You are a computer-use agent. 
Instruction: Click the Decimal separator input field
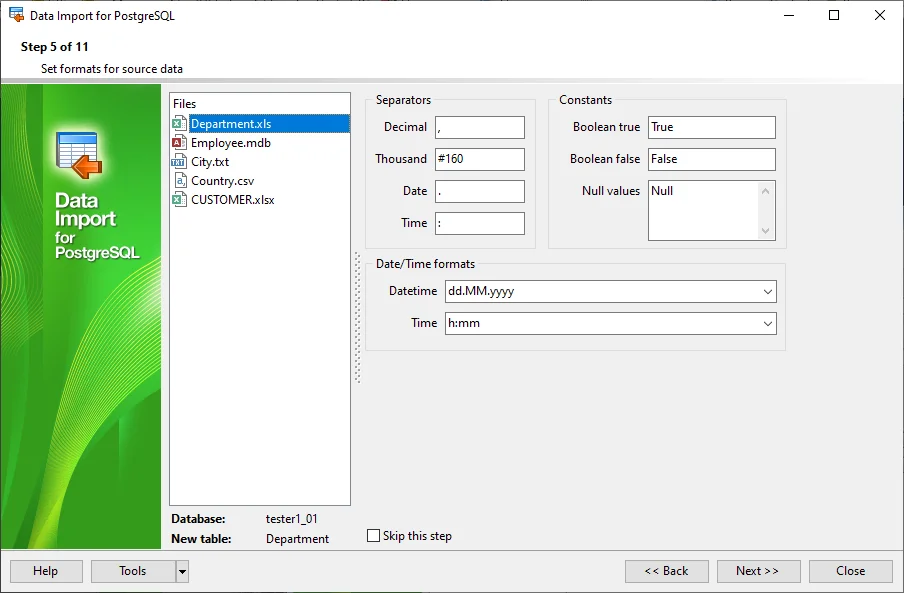tap(479, 127)
